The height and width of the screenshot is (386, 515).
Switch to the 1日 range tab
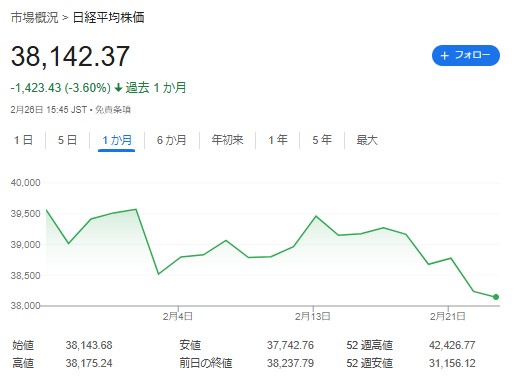23,140
